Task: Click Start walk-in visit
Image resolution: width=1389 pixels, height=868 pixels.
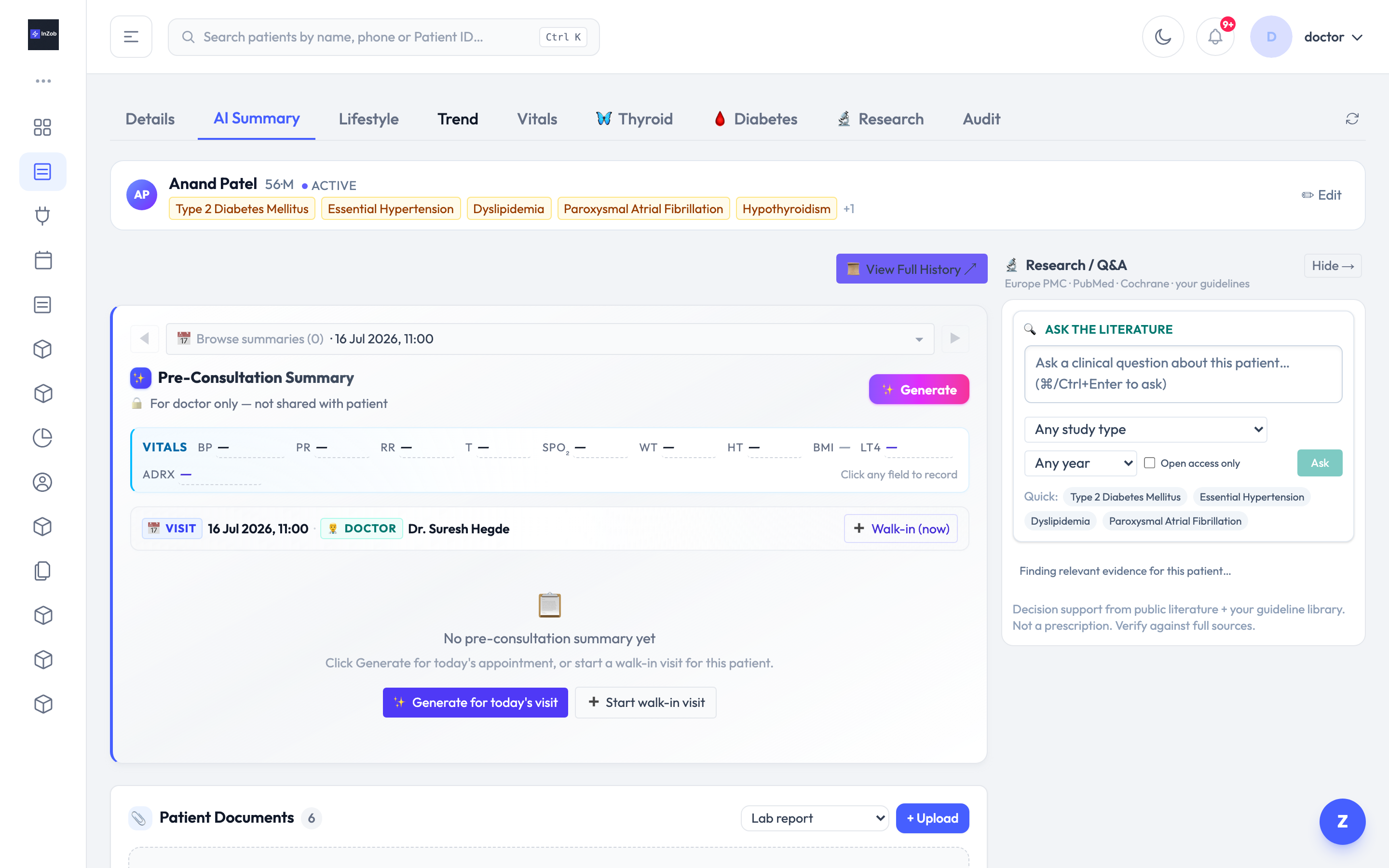Action: (x=646, y=703)
